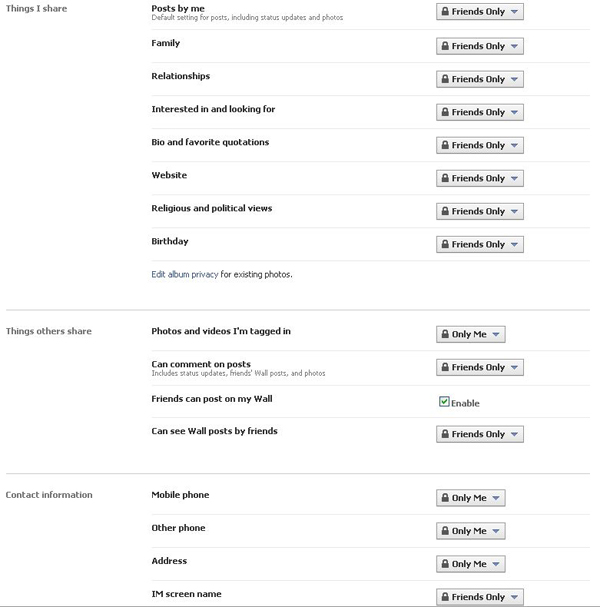Viewport: 600px width, 607px height.
Task: Open Interested in and looking for dropdown
Action: pos(480,112)
